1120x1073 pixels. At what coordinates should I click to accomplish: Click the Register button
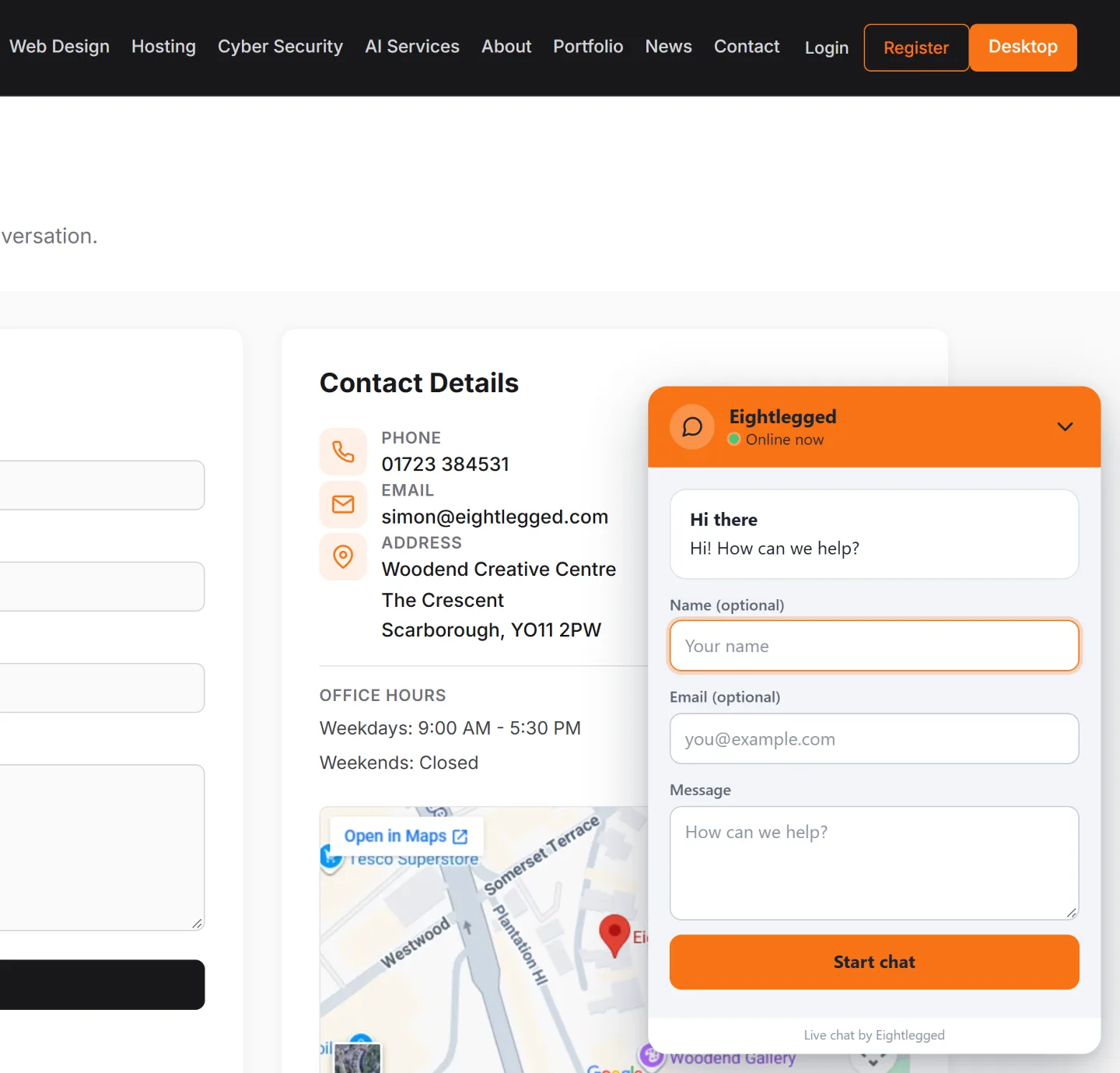point(916,47)
